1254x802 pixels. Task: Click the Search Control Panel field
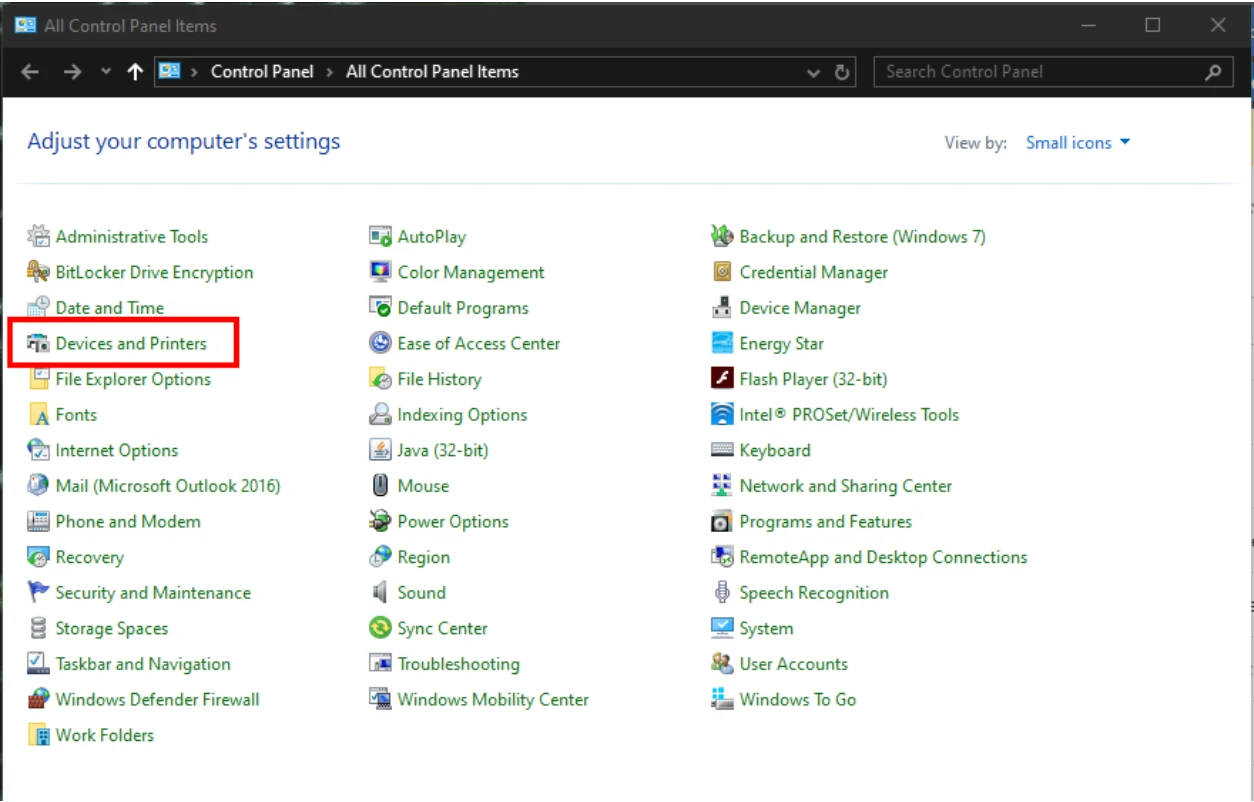tap(1052, 72)
